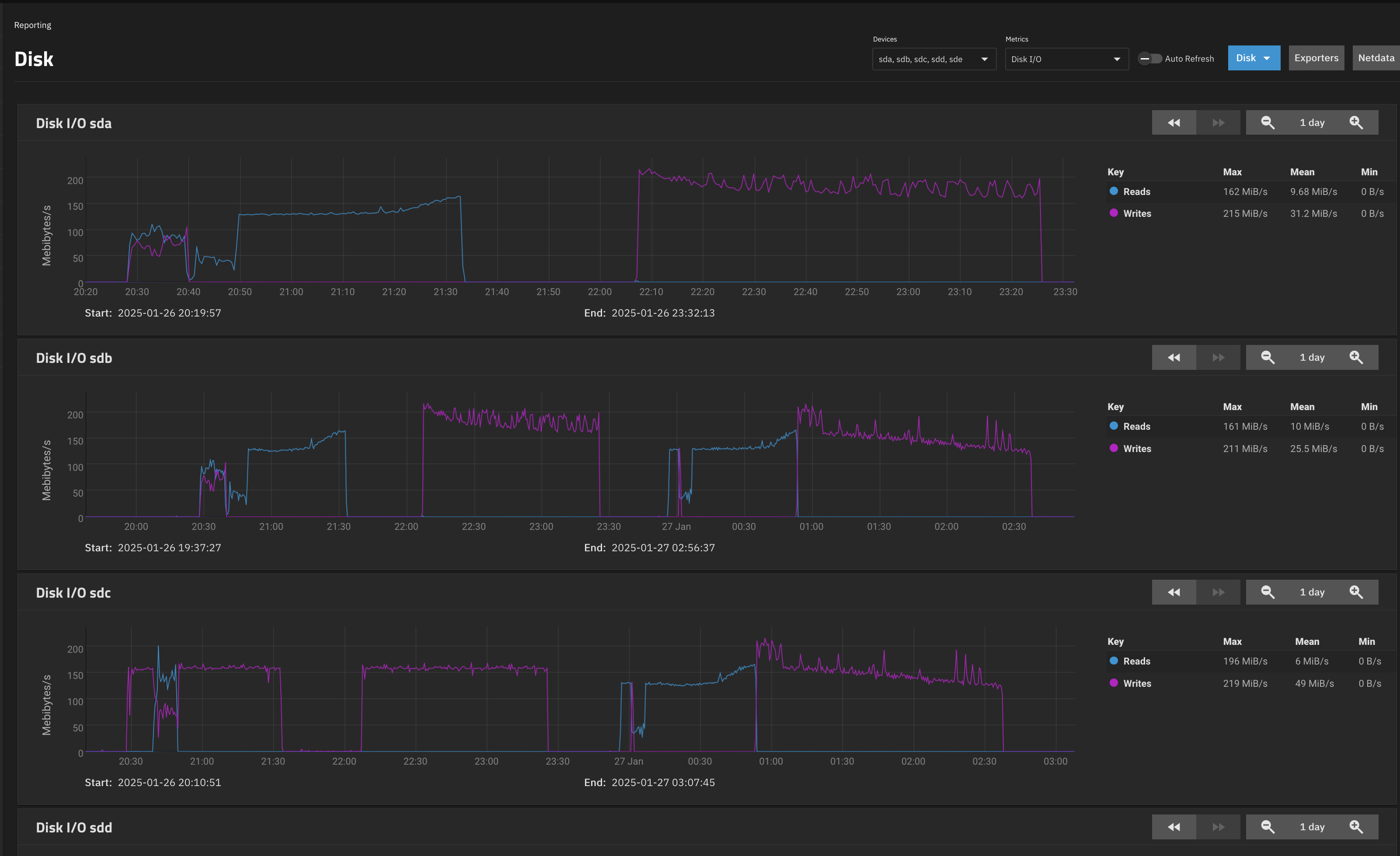The height and width of the screenshot is (856, 1400).
Task: Click the sdc chart area near 23:00
Action: (x=486, y=690)
